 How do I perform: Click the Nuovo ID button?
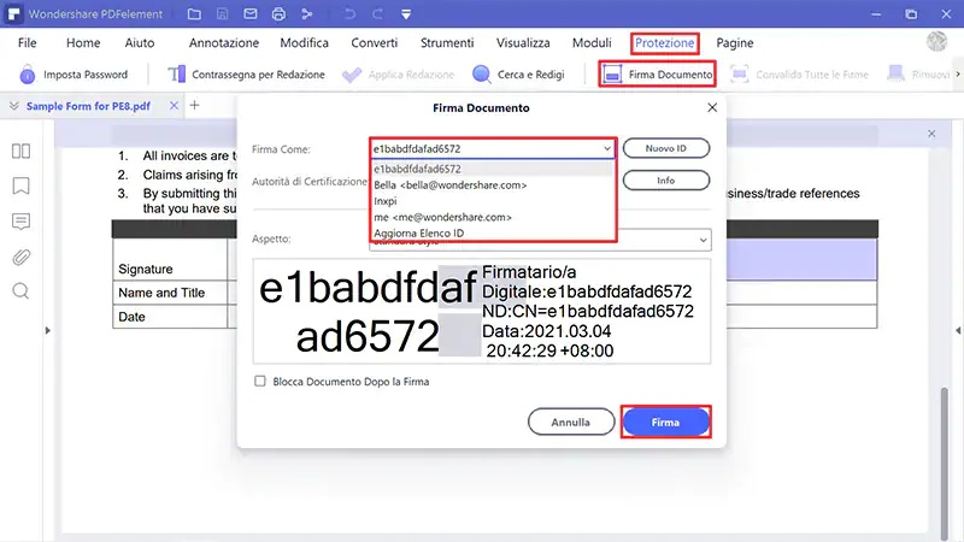coord(666,148)
